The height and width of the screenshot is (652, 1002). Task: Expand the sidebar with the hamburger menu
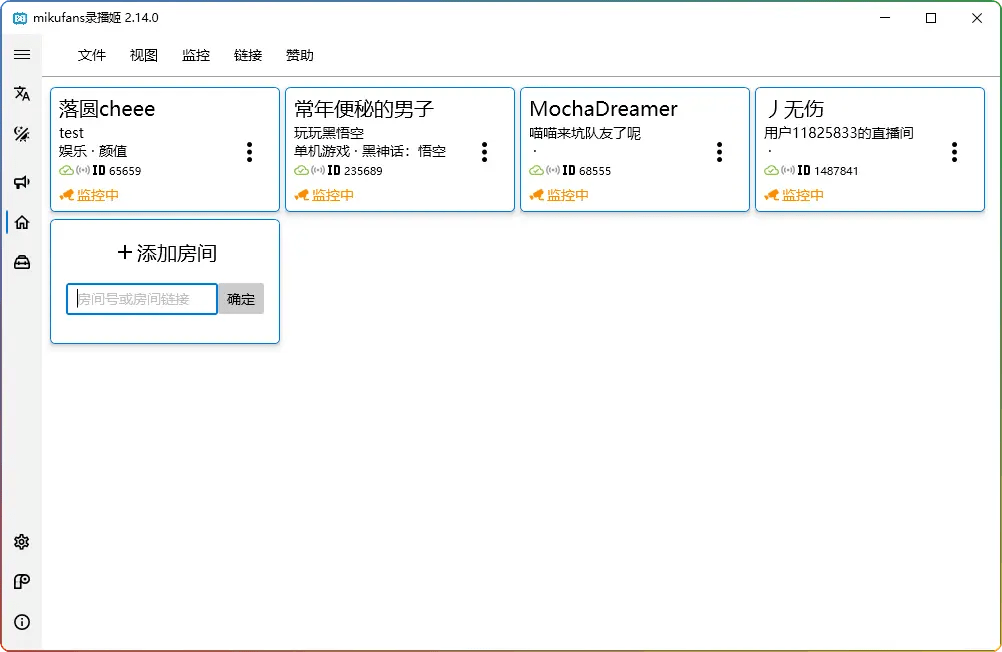click(21, 55)
